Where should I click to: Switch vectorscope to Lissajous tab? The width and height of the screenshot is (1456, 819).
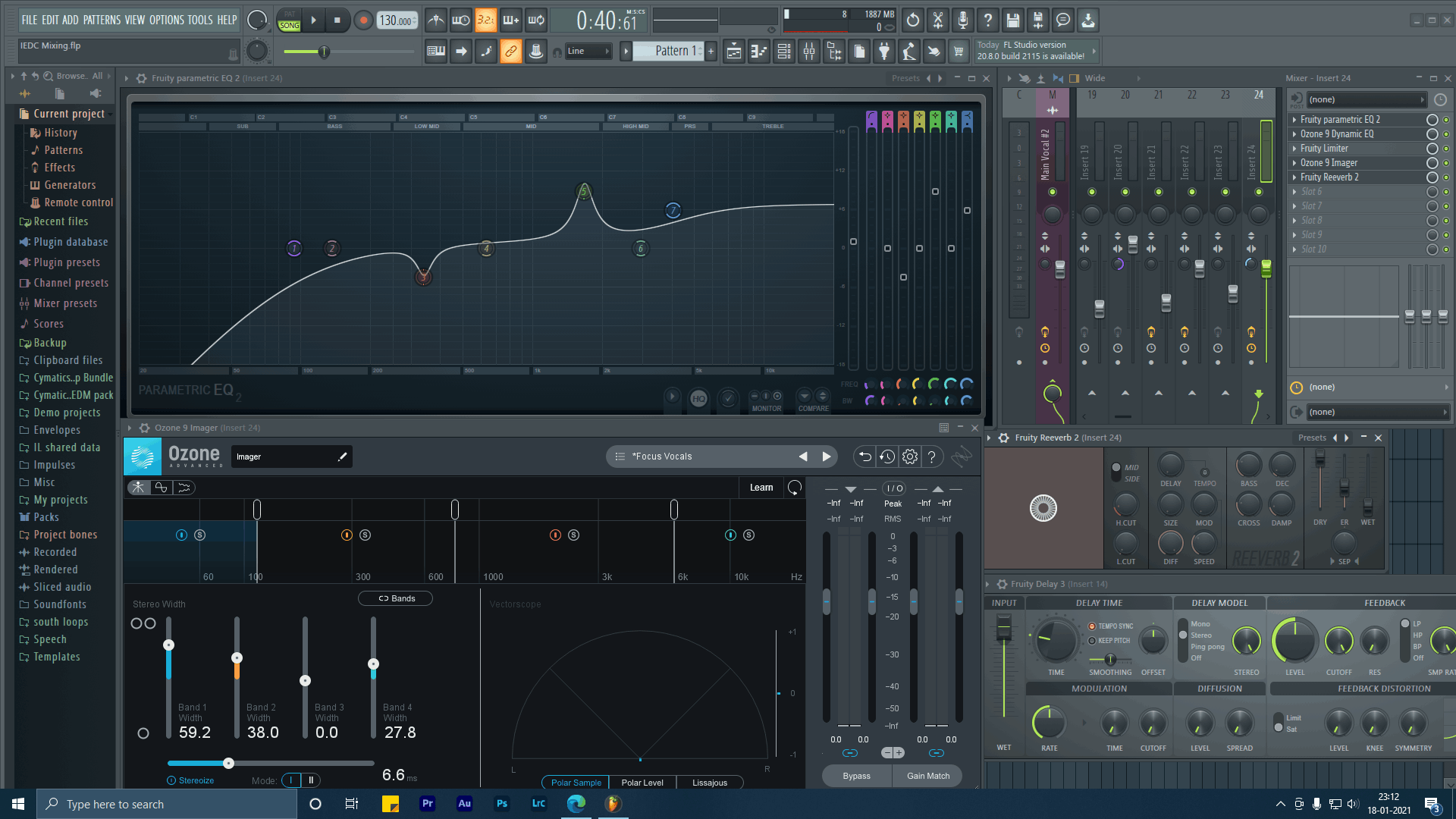point(710,783)
